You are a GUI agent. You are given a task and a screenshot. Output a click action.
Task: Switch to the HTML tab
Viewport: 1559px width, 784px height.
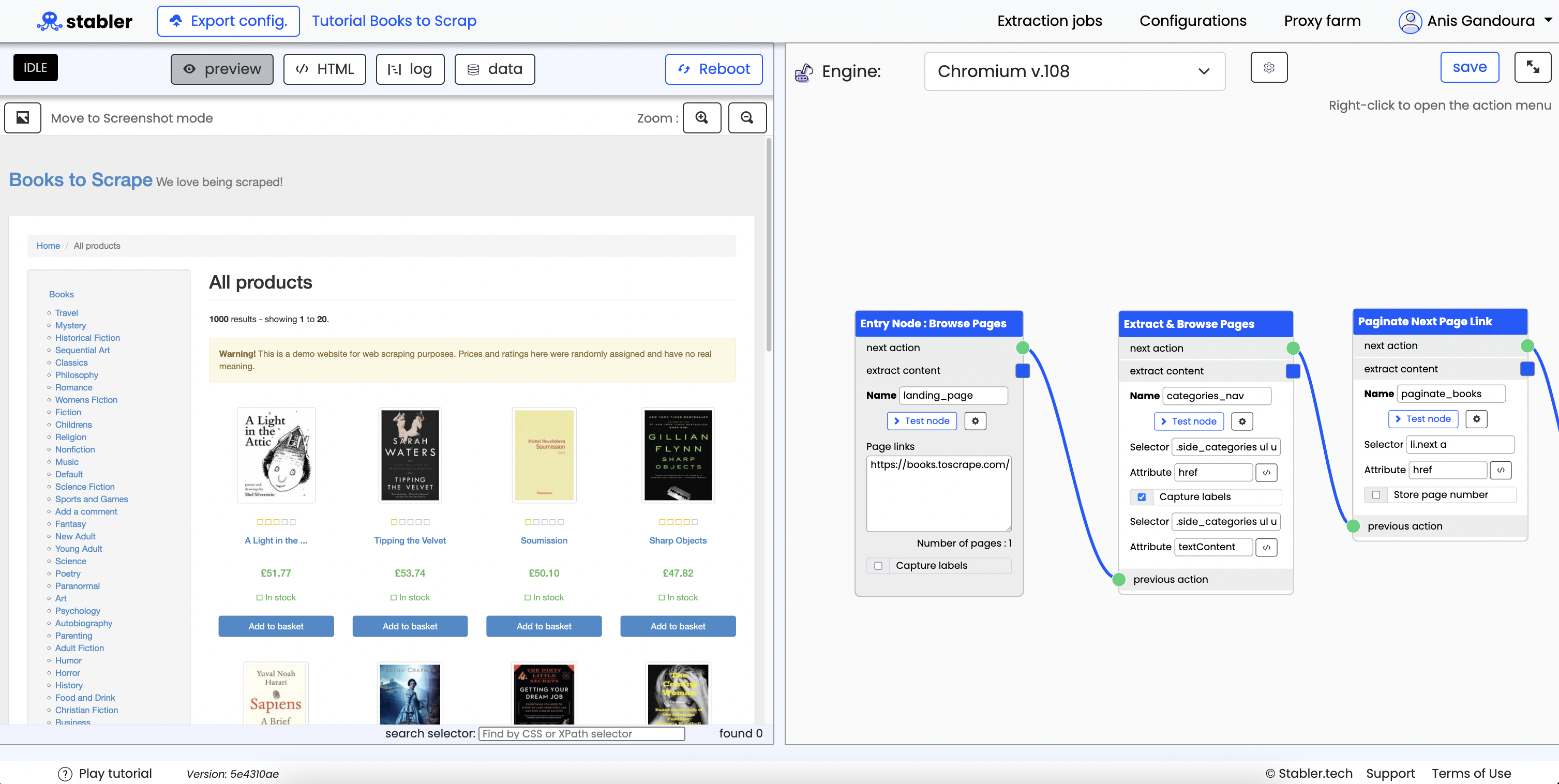(324, 69)
